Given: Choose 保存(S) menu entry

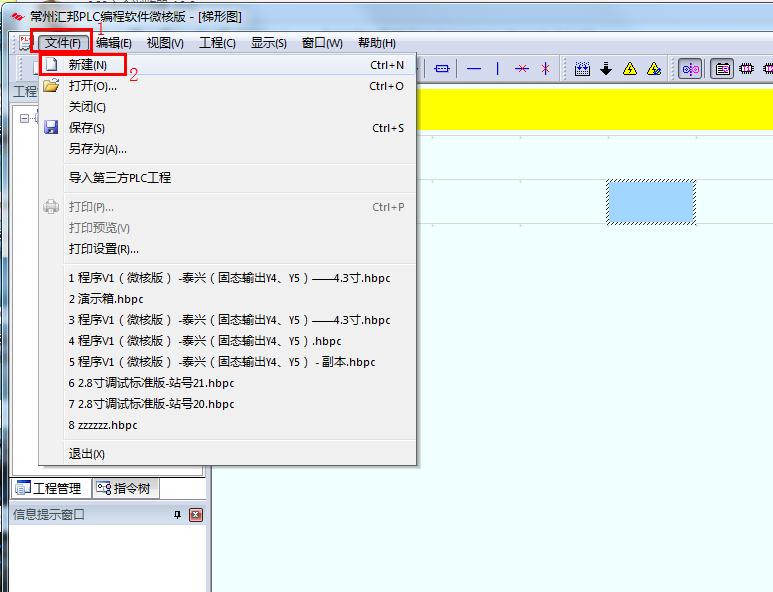Looking at the screenshot, I should pyautogui.click(x=228, y=128).
